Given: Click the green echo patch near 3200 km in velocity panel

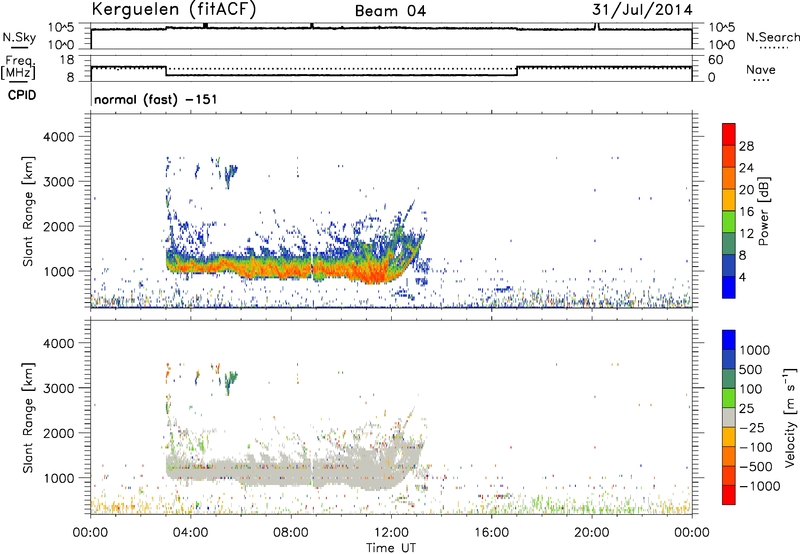Looking at the screenshot, I should (232, 381).
